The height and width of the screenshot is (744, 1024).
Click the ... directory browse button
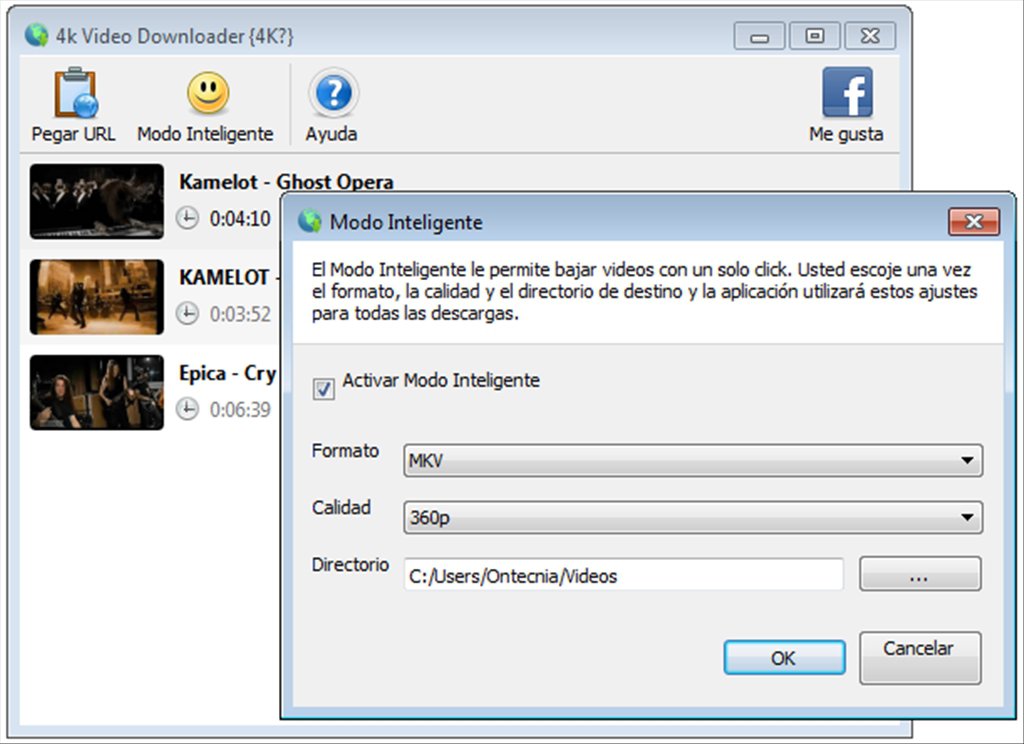[919, 573]
